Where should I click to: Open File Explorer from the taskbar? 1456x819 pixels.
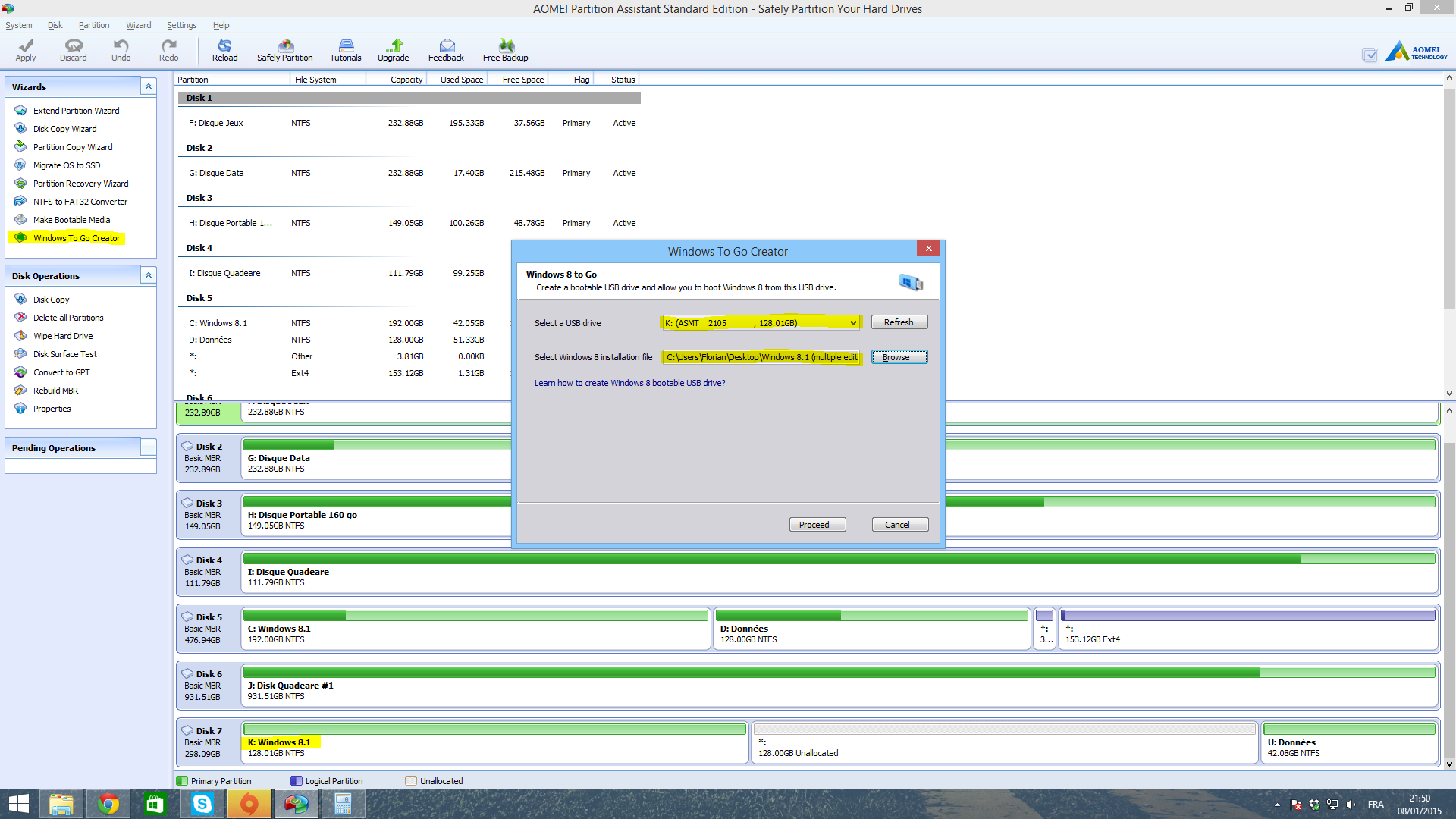(x=61, y=804)
